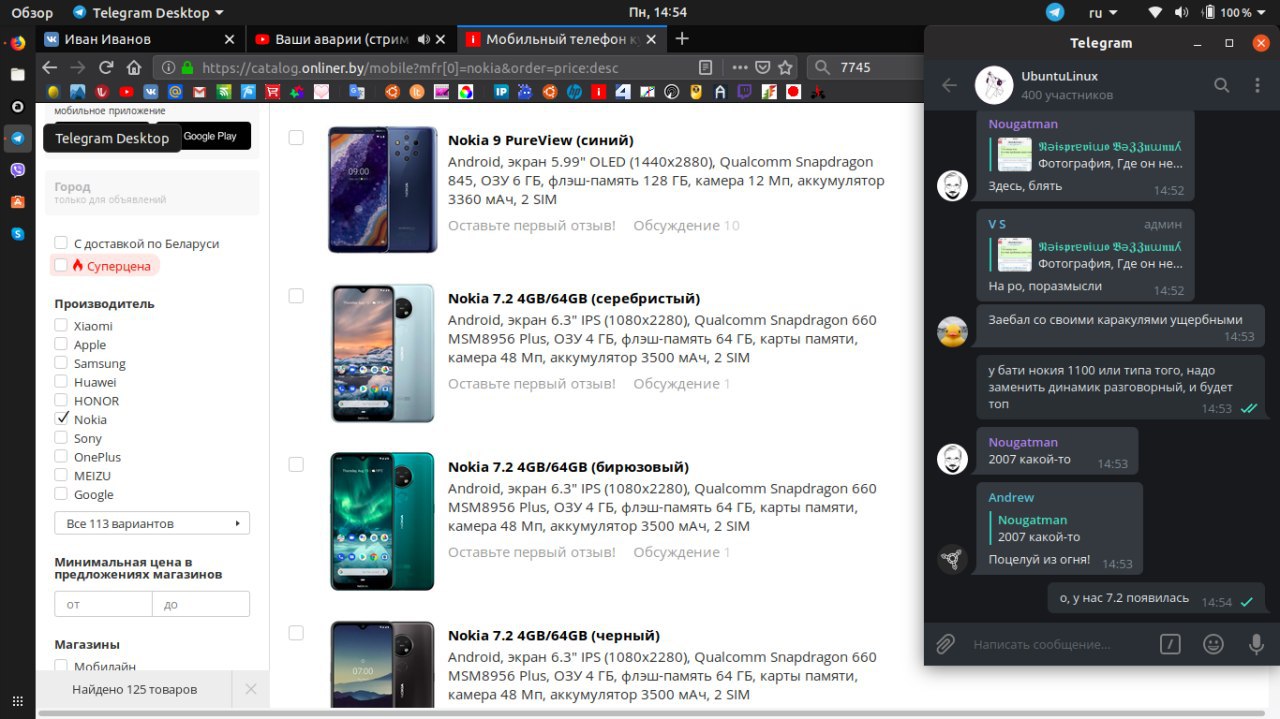Switch to the Иван Иванов tab
The height and width of the screenshot is (719, 1280).
pos(140,39)
